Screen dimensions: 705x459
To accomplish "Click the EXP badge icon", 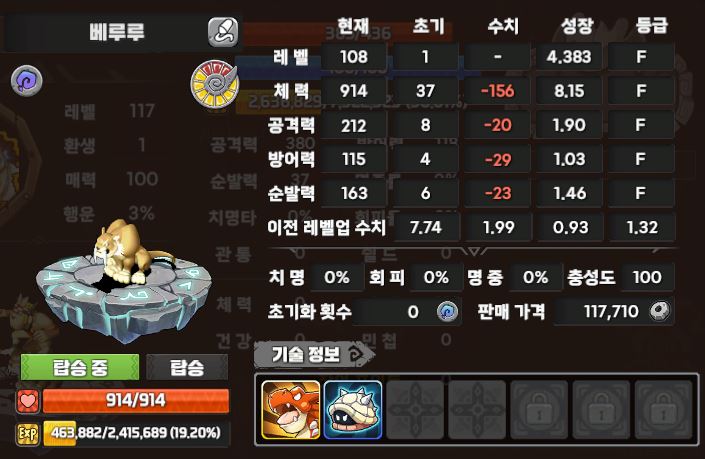I will [x=27, y=434].
